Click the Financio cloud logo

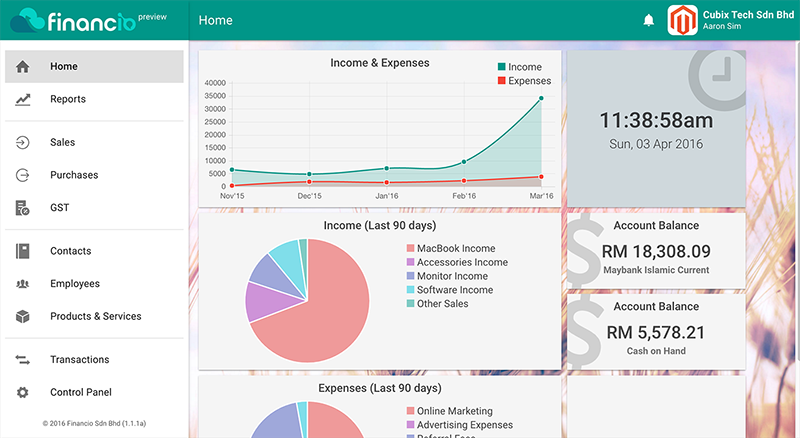point(28,20)
